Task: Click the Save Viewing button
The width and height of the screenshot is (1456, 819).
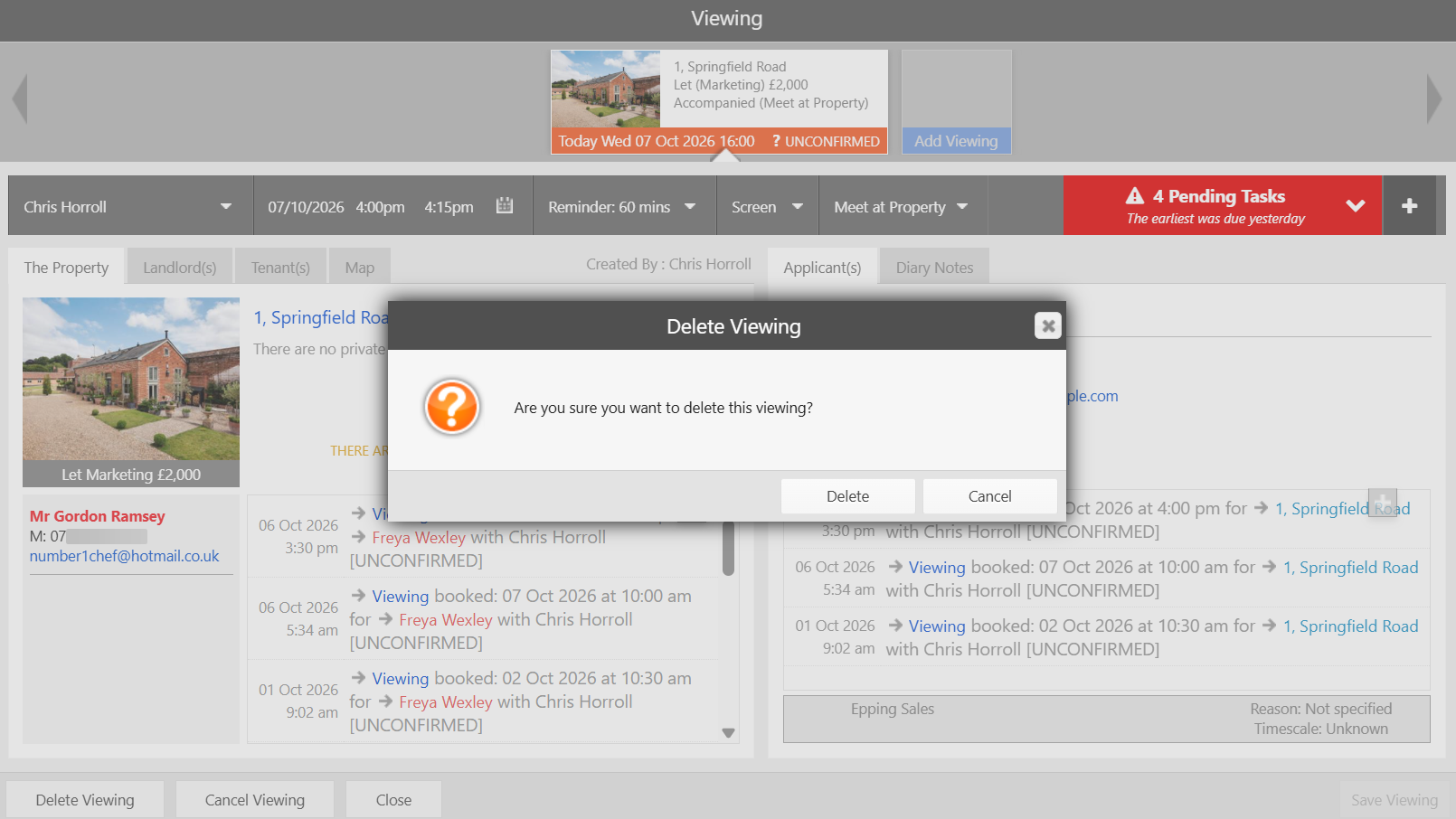Action: 1394,800
